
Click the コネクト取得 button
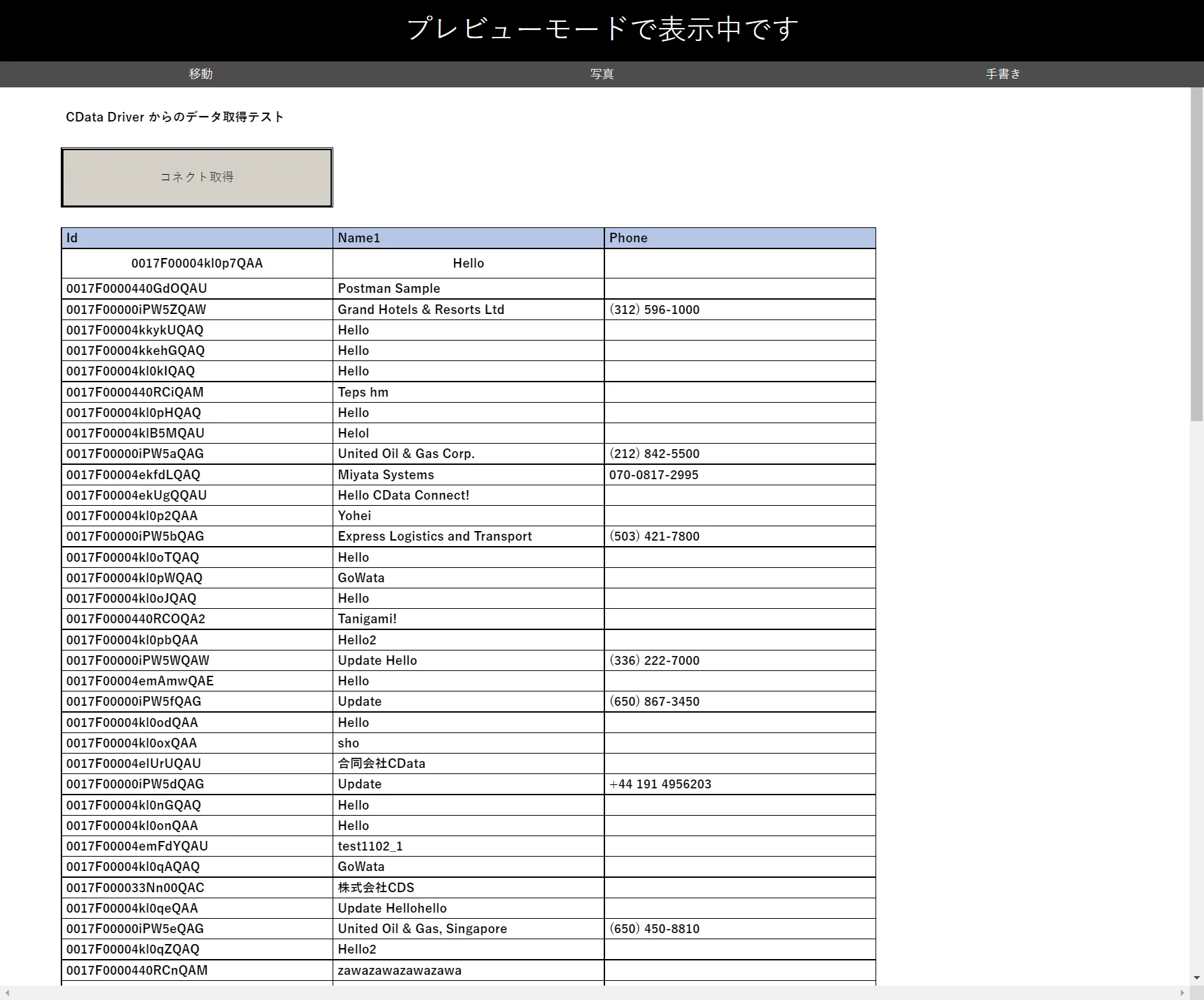click(197, 177)
